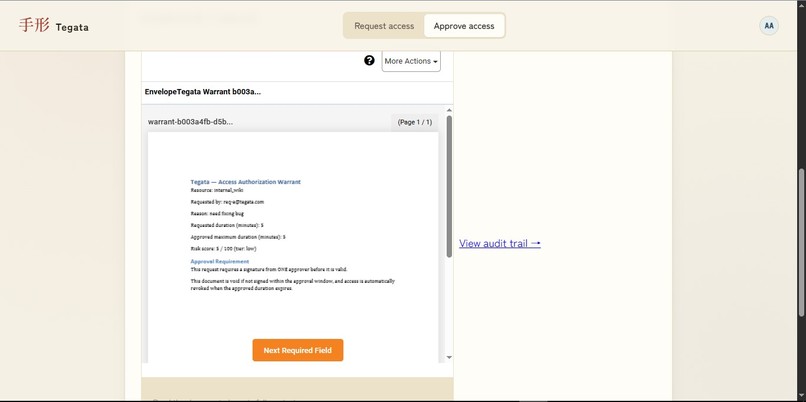This screenshot has width=806, height=402.
Task: Click the EnvelopeTegata Warrant b003a... title
Action: coord(203,92)
